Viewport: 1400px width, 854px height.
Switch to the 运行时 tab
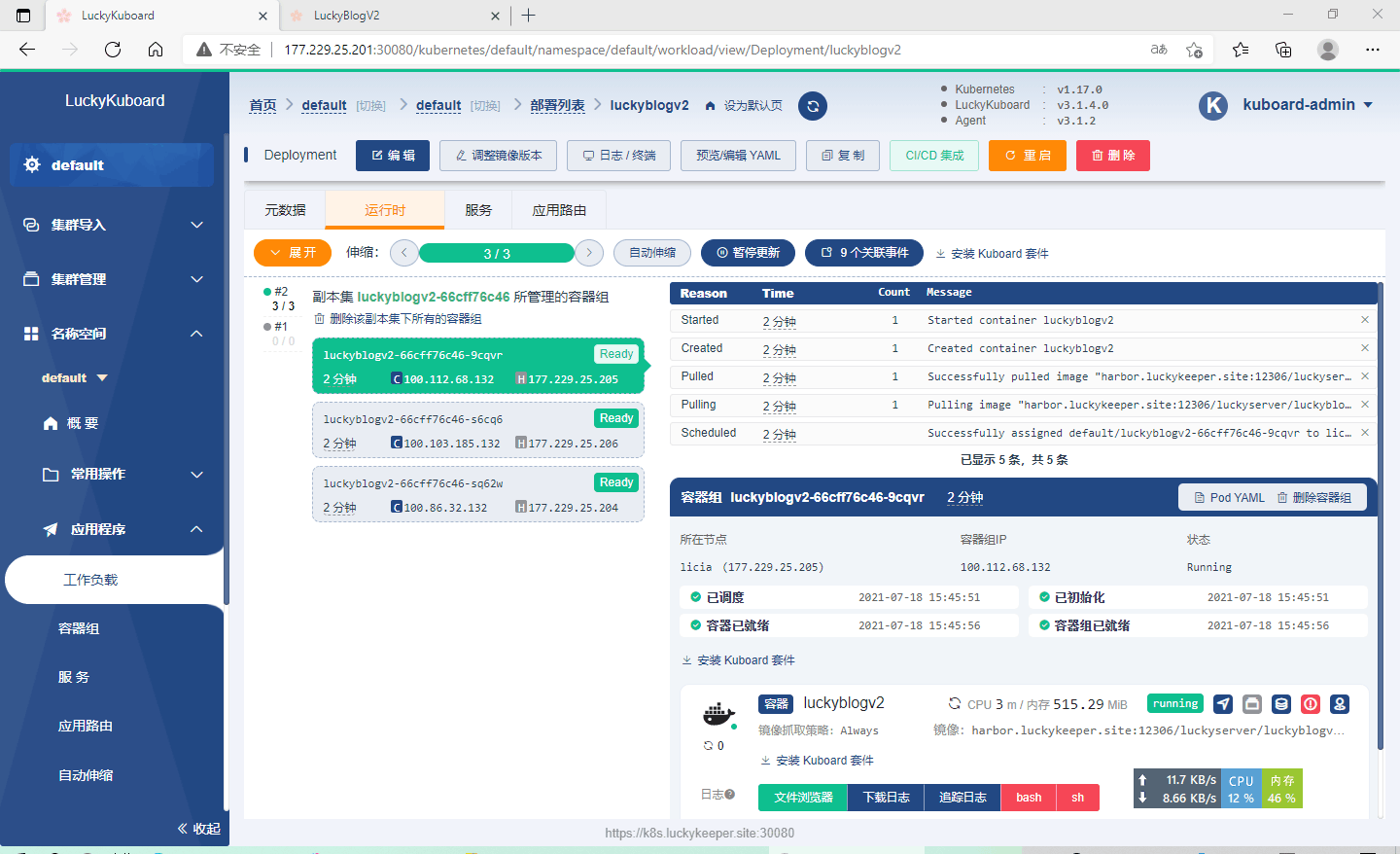(385, 210)
